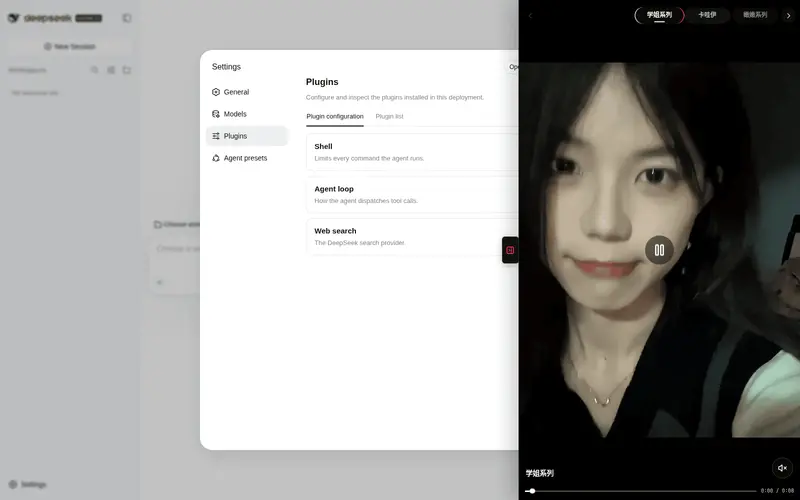Click the 0:00 / 0:08 time readout
This screenshot has width=800, height=500.
777,491
